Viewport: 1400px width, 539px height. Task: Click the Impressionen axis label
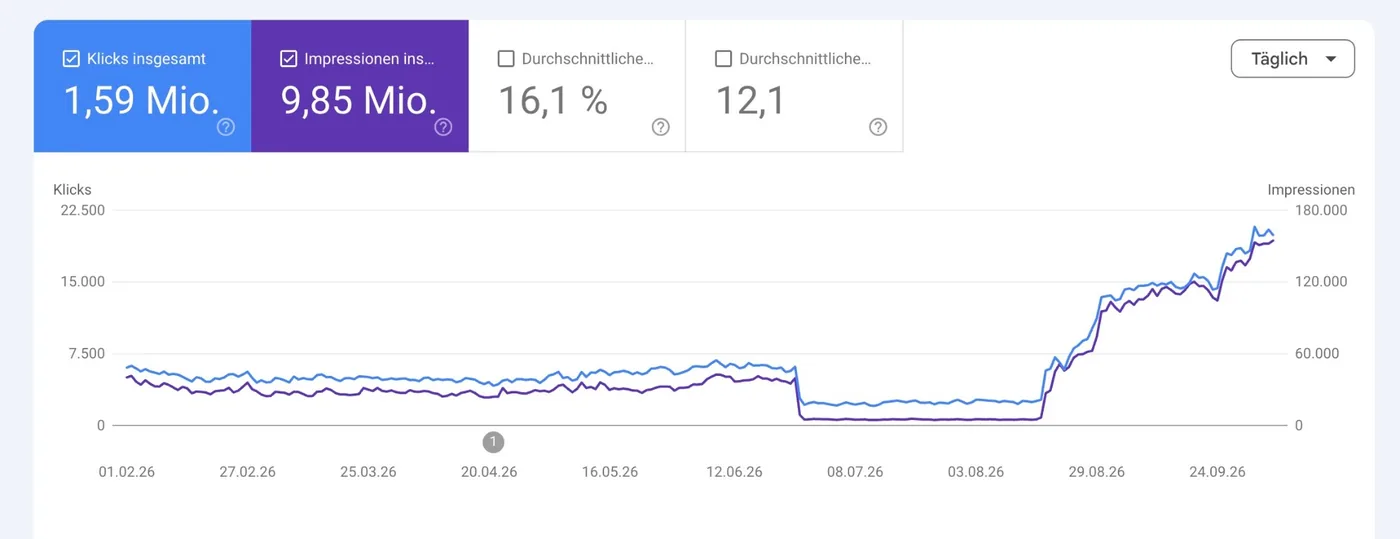pyautogui.click(x=1311, y=189)
